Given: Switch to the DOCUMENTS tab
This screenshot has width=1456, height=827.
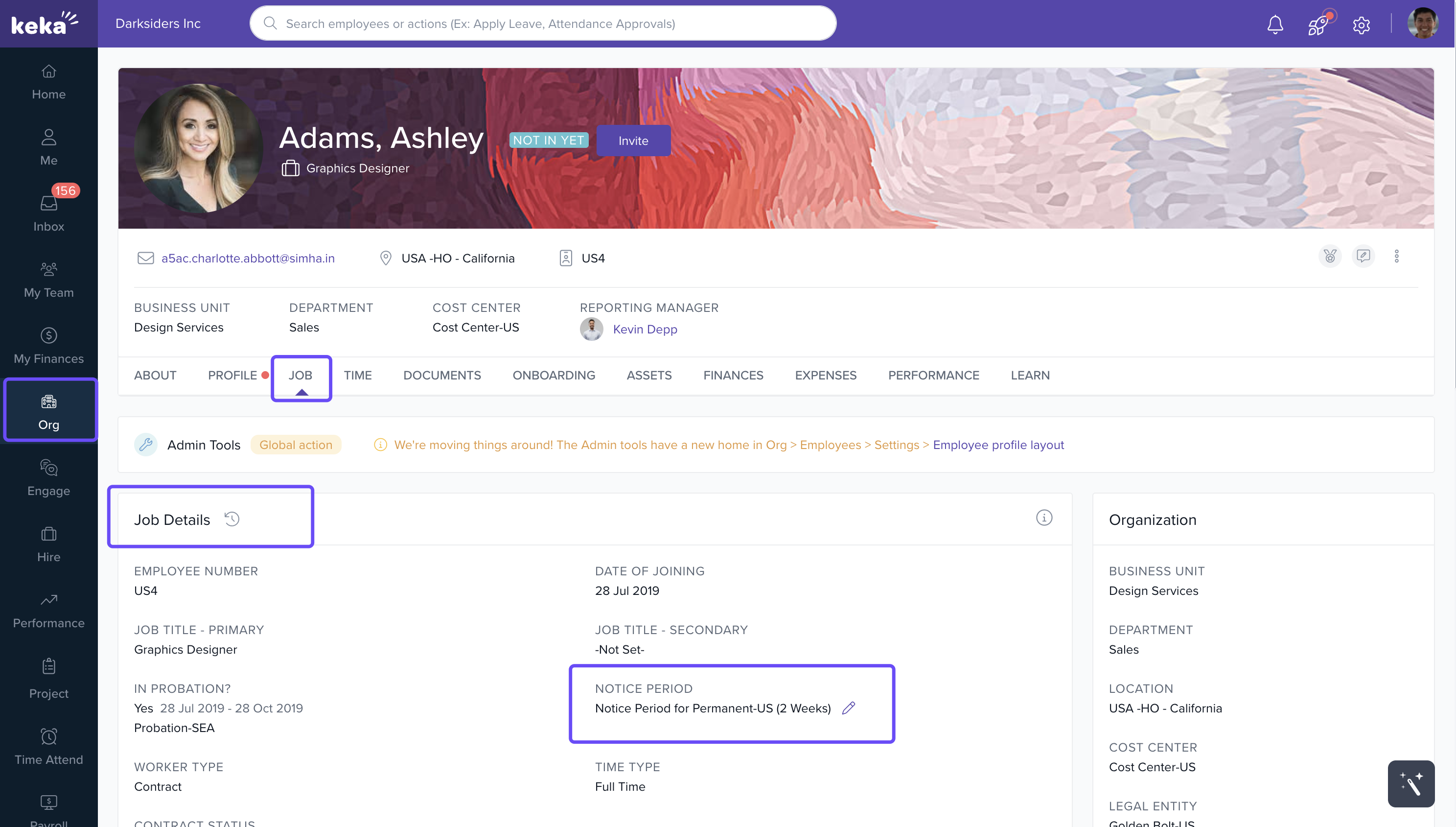Looking at the screenshot, I should click(x=441, y=375).
